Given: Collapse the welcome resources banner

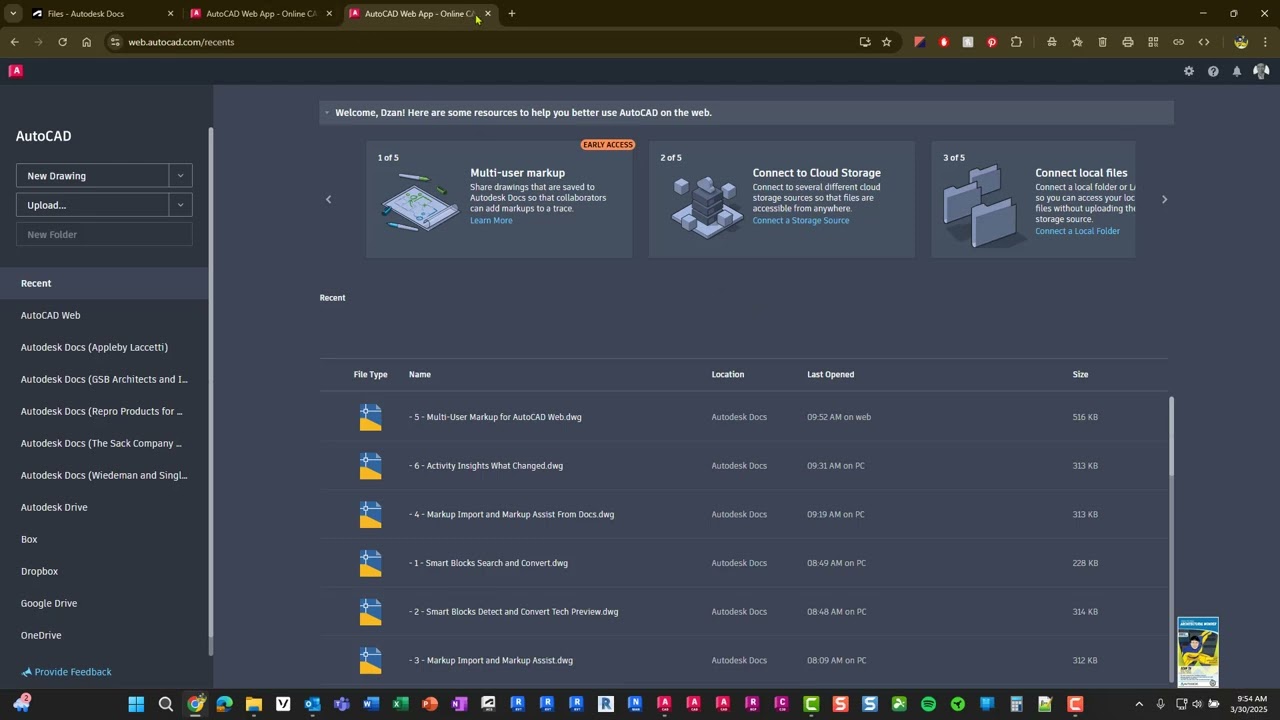Looking at the screenshot, I should tap(326, 113).
